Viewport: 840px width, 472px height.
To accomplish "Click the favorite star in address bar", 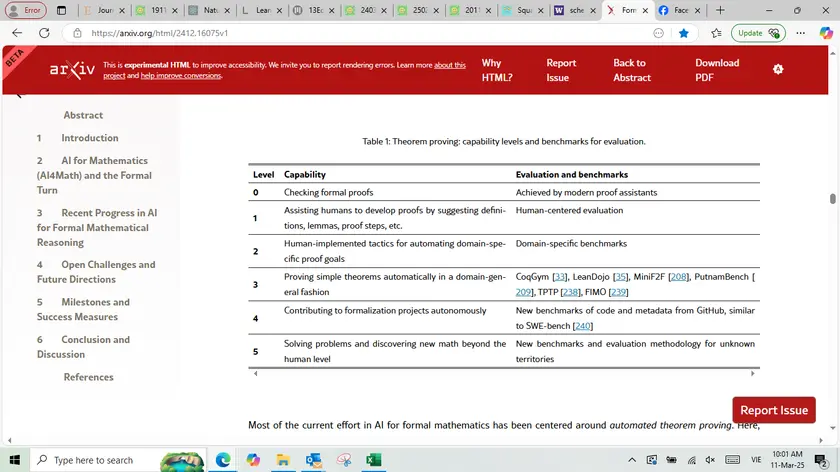I will (x=684, y=33).
